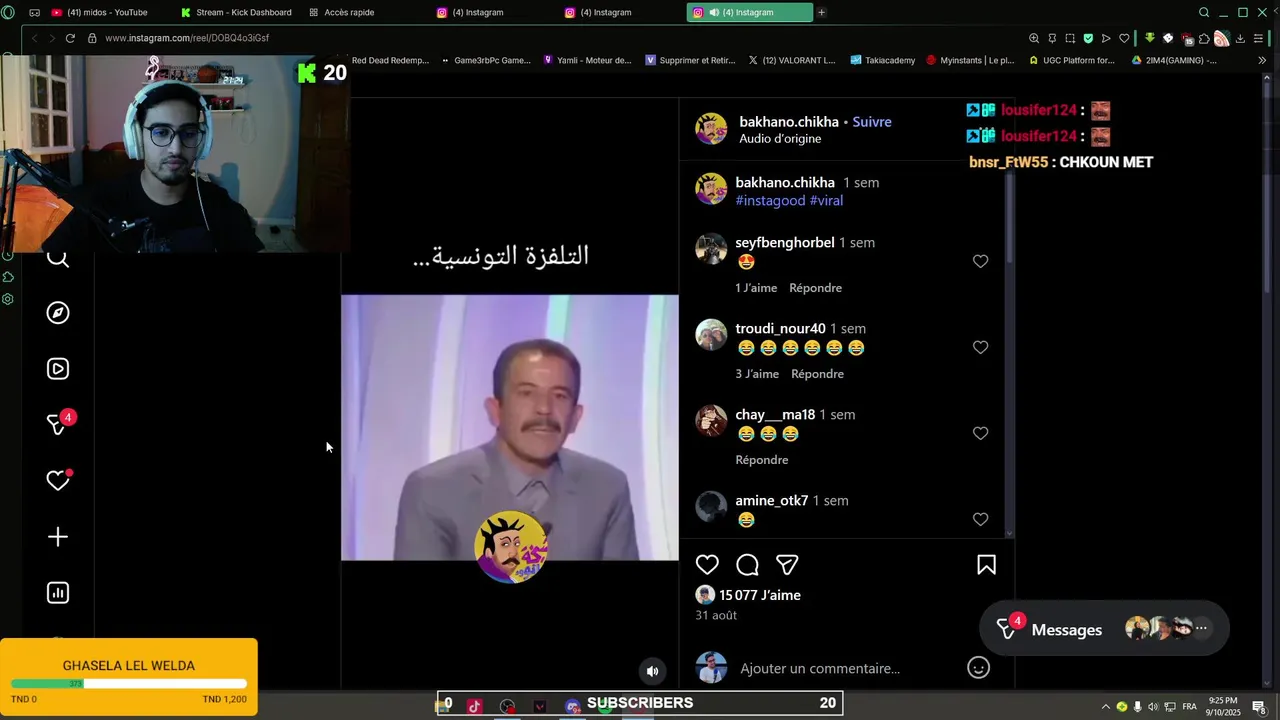Open the floating Messages panel

tap(1104, 629)
